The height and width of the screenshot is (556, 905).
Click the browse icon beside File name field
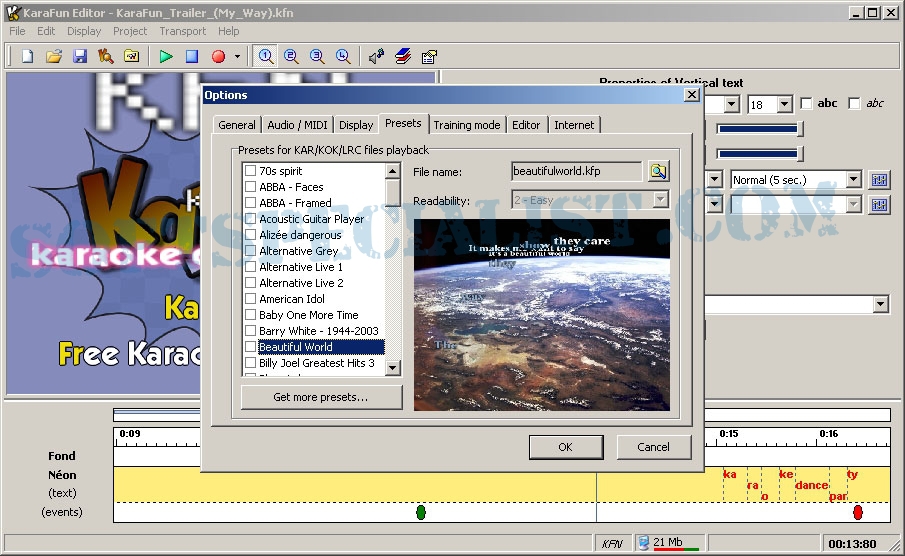657,171
